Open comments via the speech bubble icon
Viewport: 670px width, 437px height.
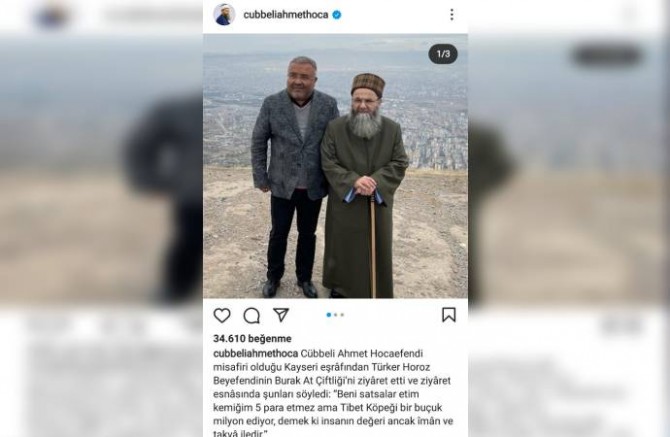[252, 316]
